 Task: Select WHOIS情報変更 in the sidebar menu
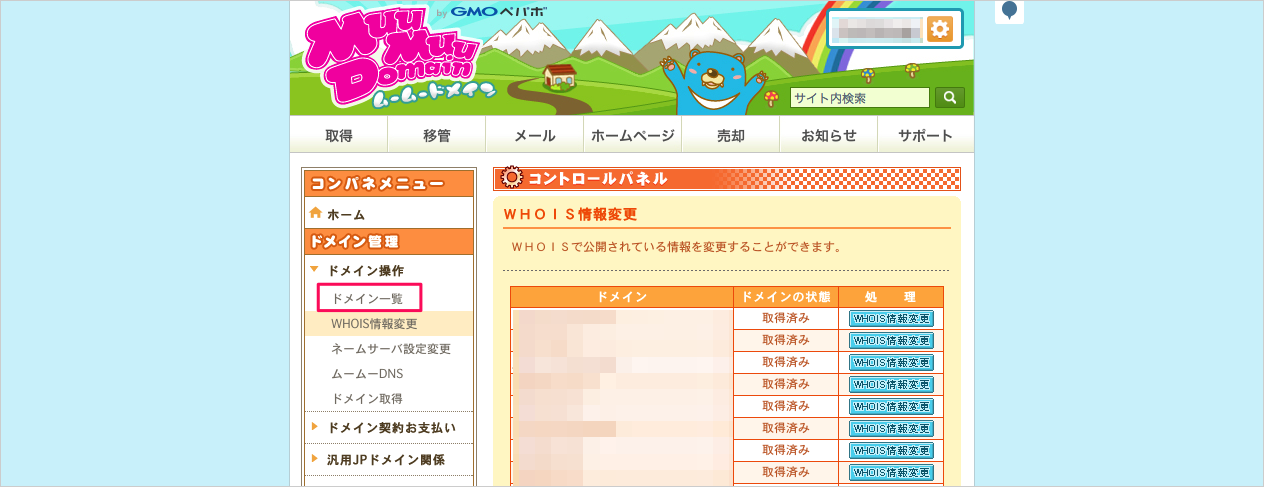374,323
